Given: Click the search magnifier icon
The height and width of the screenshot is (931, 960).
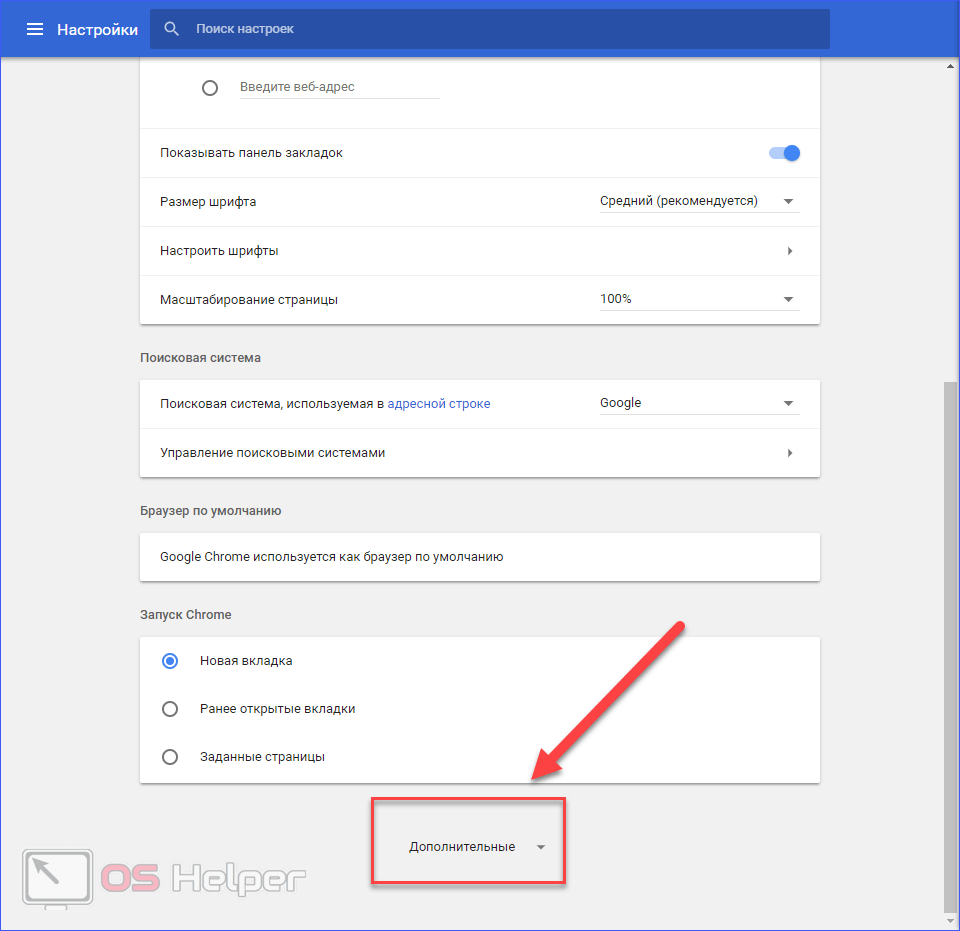Looking at the screenshot, I should (x=172, y=29).
